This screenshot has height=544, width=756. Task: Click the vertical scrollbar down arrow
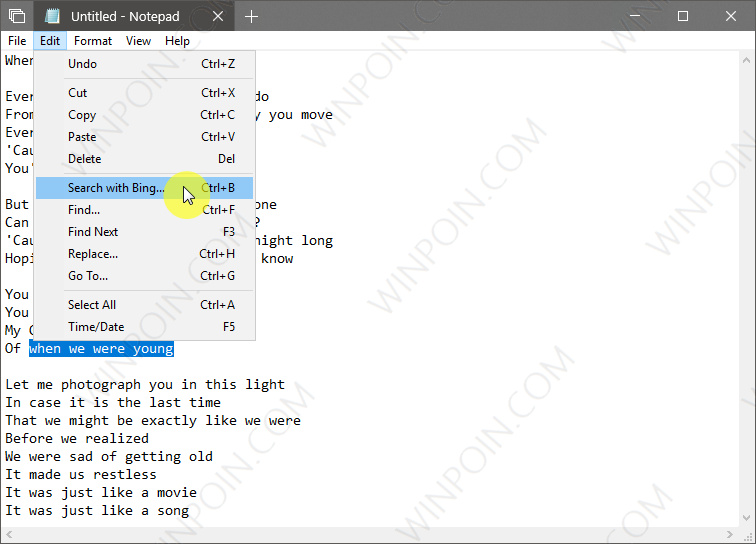click(746, 518)
